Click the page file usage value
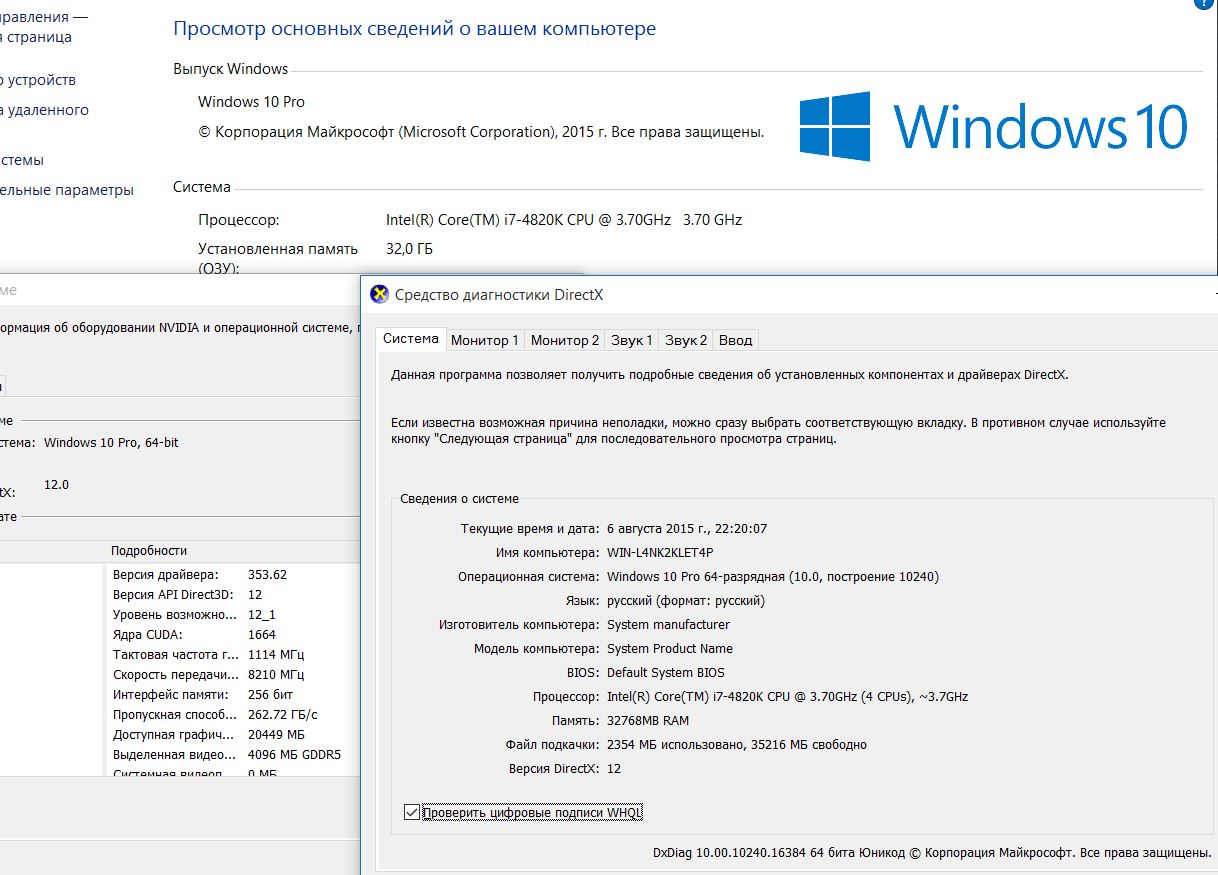Image resolution: width=1218 pixels, height=875 pixels. tap(737, 744)
